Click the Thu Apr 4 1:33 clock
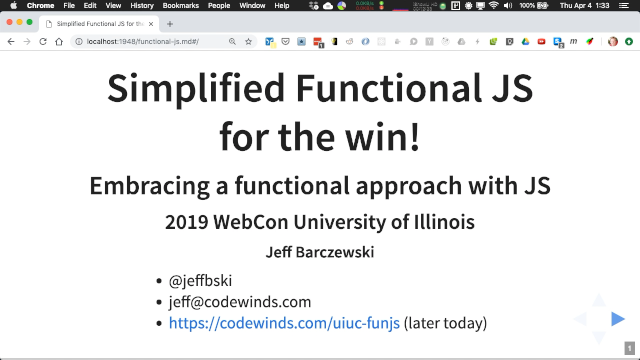This screenshot has width=640, height=360. pos(584,5)
